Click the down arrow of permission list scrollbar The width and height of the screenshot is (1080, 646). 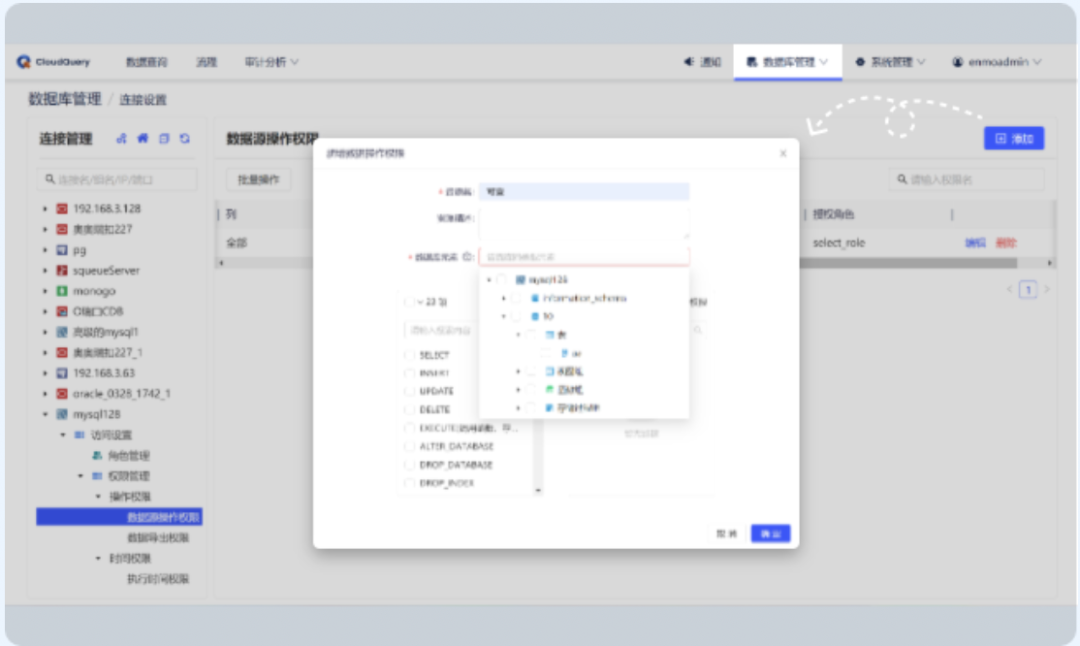(x=538, y=490)
